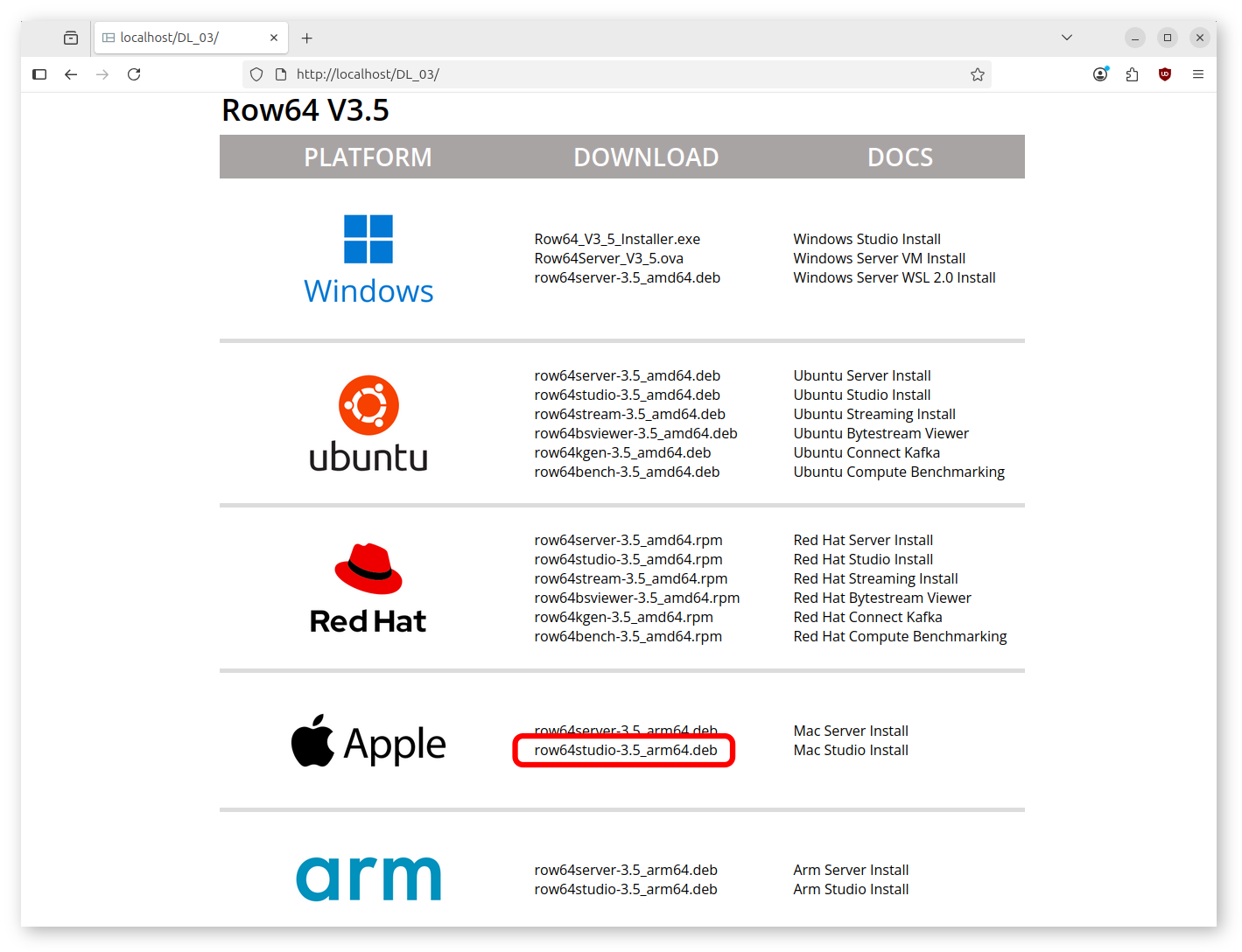
Task: Download row64stream-3.5_amd64.rpm
Action: pyautogui.click(x=630, y=578)
